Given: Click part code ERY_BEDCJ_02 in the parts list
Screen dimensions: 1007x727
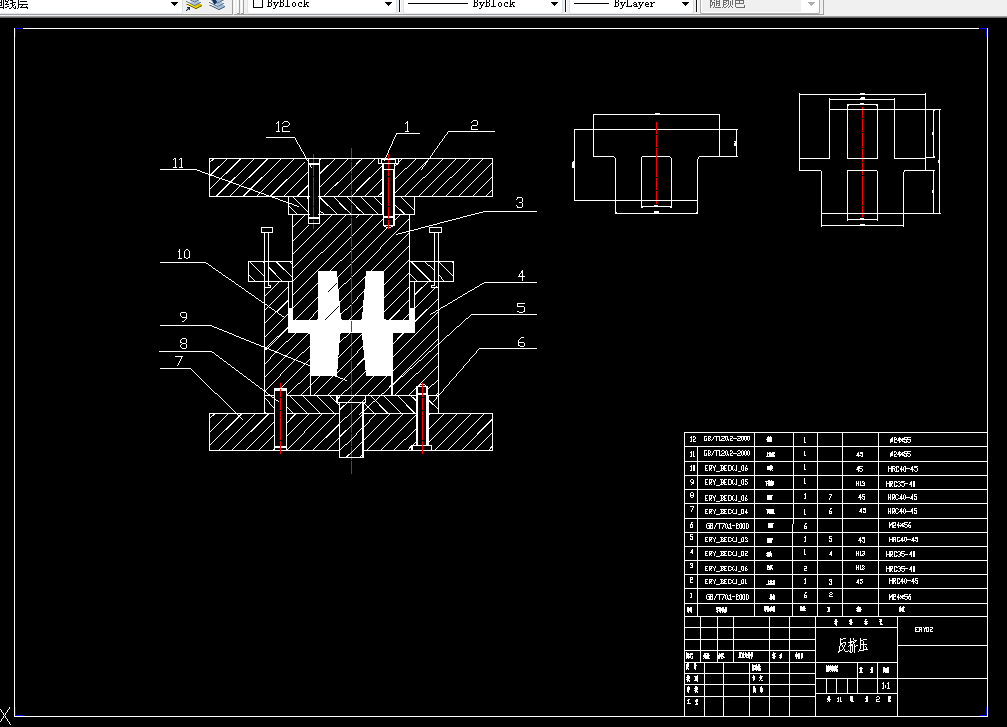Looking at the screenshot, I should (726, 554).
